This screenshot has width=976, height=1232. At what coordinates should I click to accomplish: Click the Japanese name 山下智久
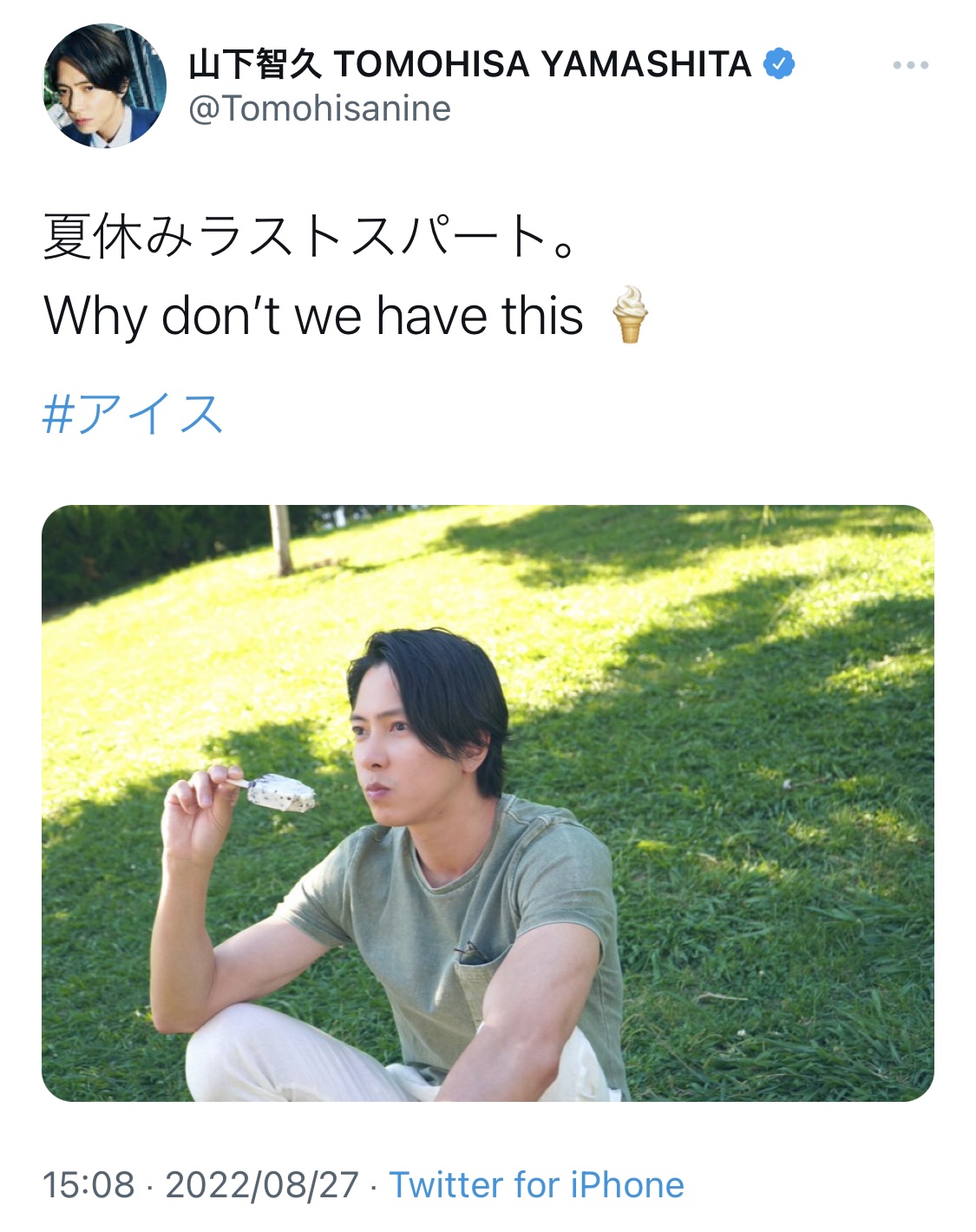click(255, 64)
